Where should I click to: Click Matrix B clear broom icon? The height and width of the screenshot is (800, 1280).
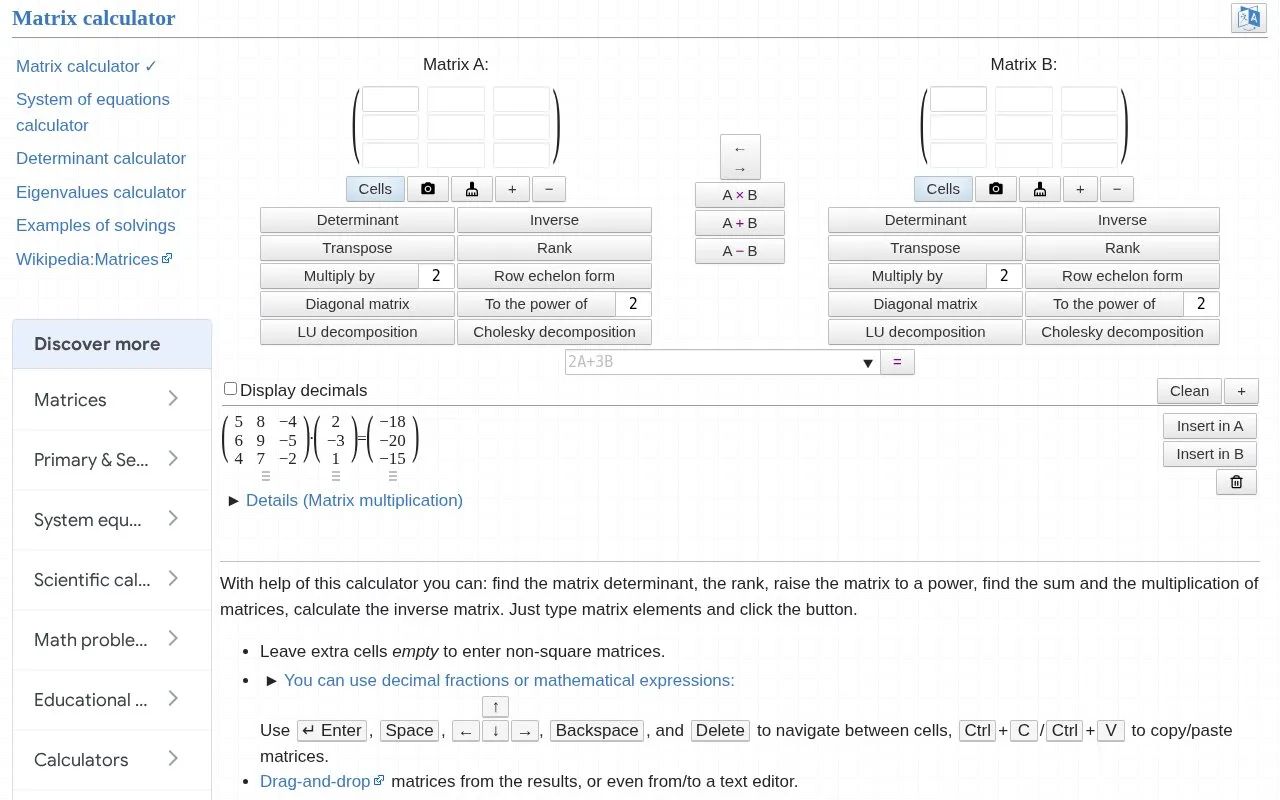point(1040,189)
